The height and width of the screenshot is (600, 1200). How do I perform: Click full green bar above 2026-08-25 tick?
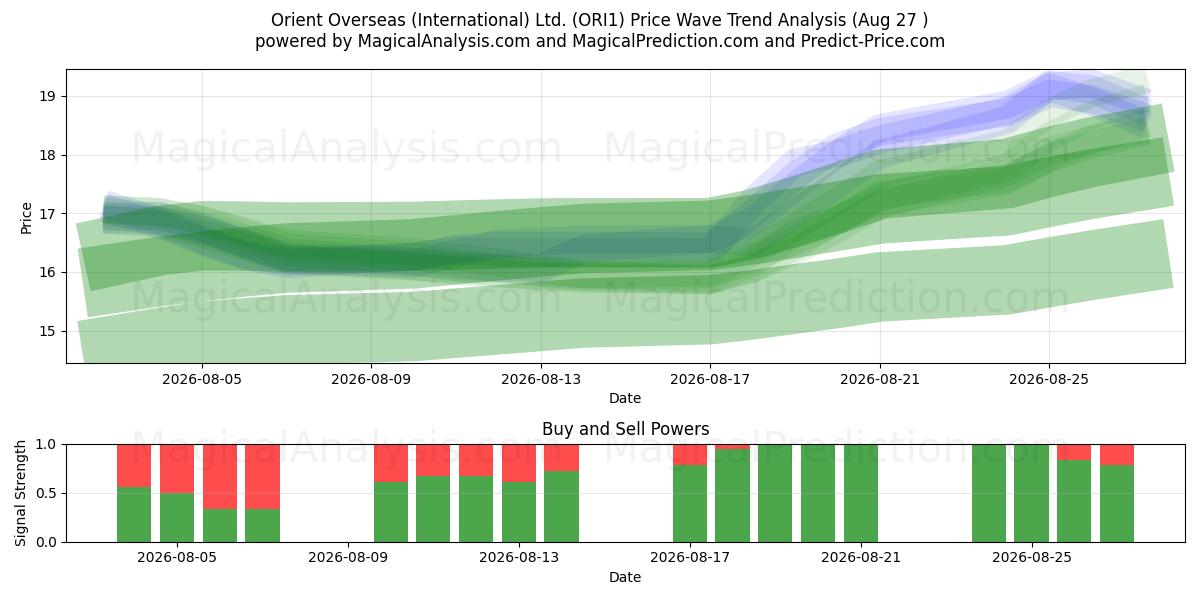pos(1032,493)
